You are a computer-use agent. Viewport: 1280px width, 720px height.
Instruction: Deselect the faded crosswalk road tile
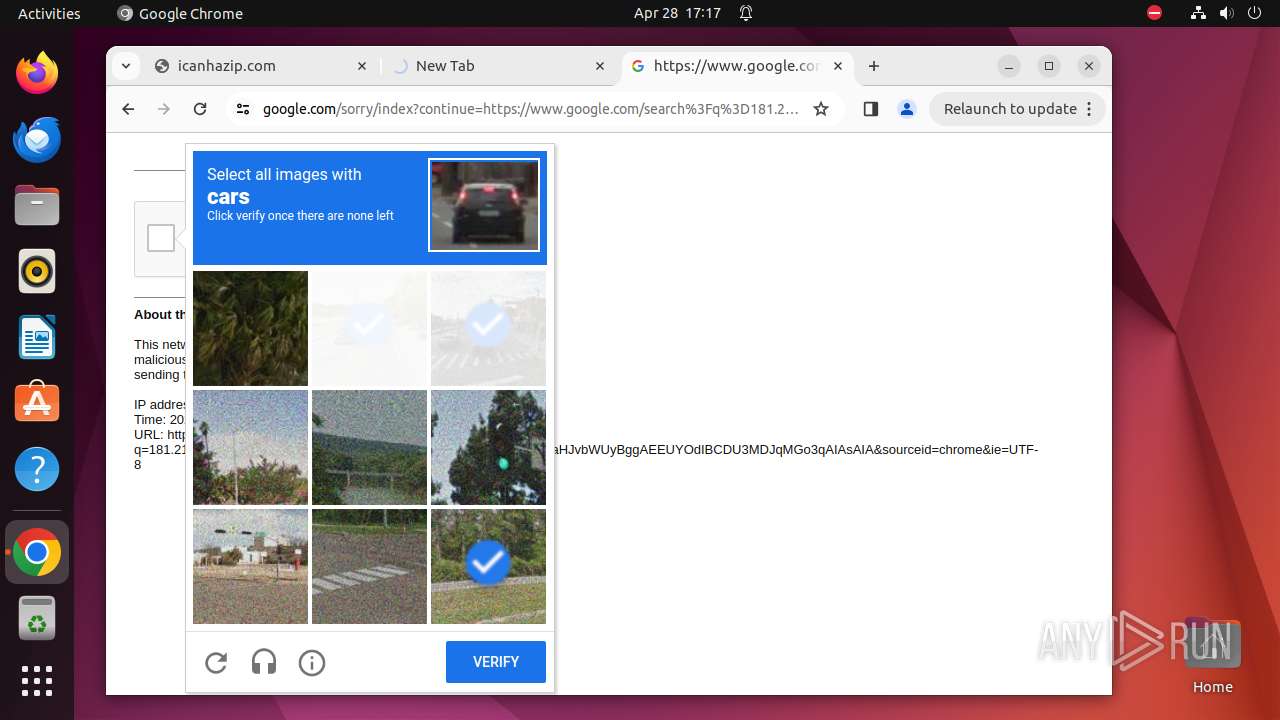[x=488, y=328]
